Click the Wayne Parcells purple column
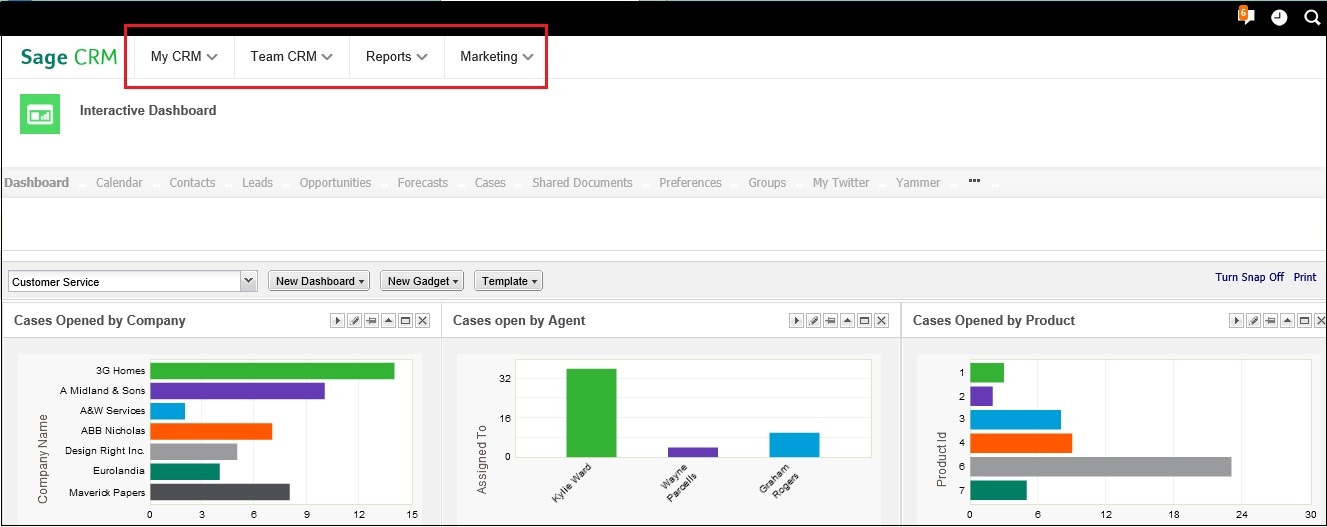 point(693,452)
